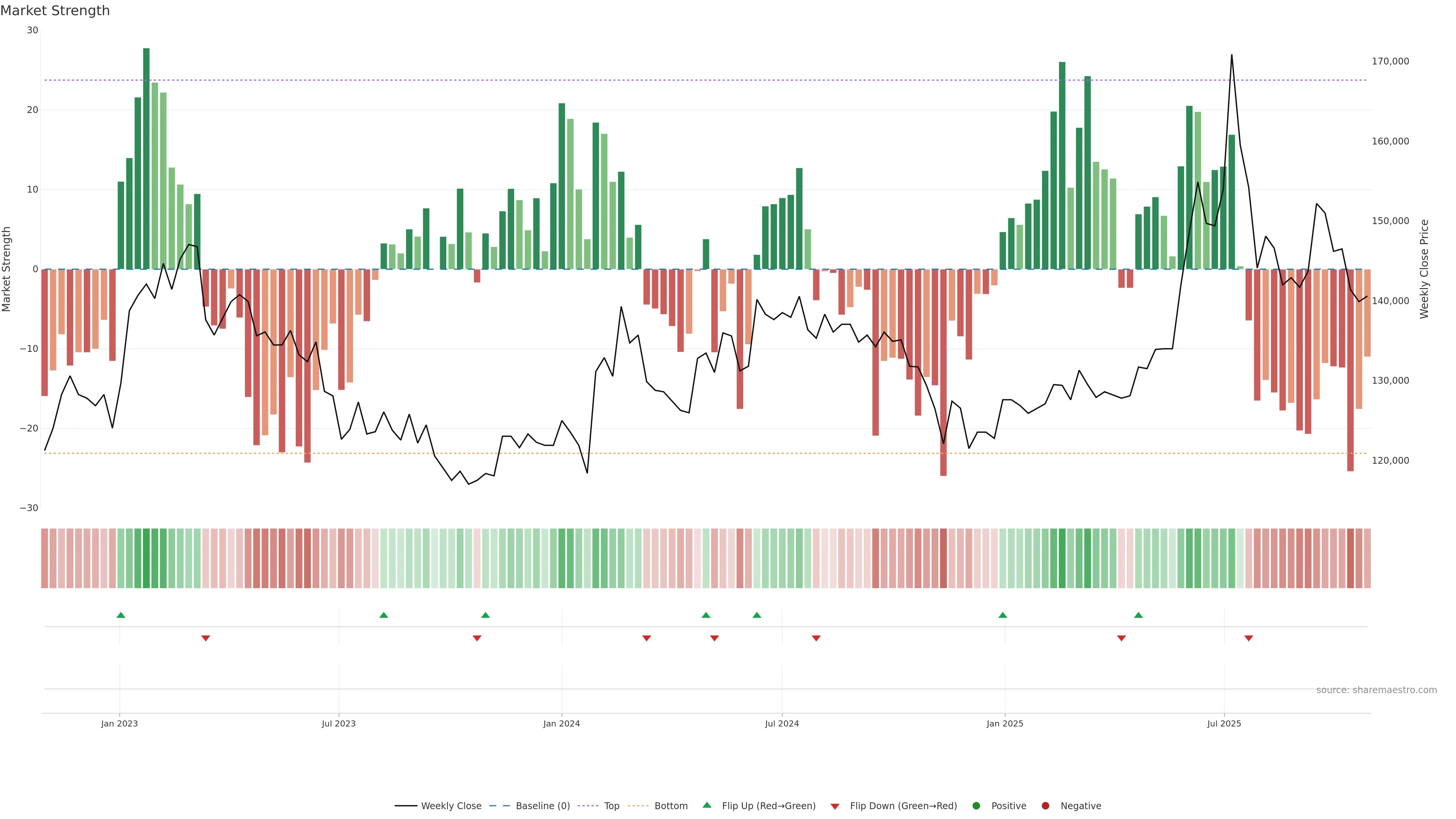Image resolution: width=1456 pixels, height=819 pixels.
Task: Click the first red heatmap strip cell
Action: click(45, 559)
